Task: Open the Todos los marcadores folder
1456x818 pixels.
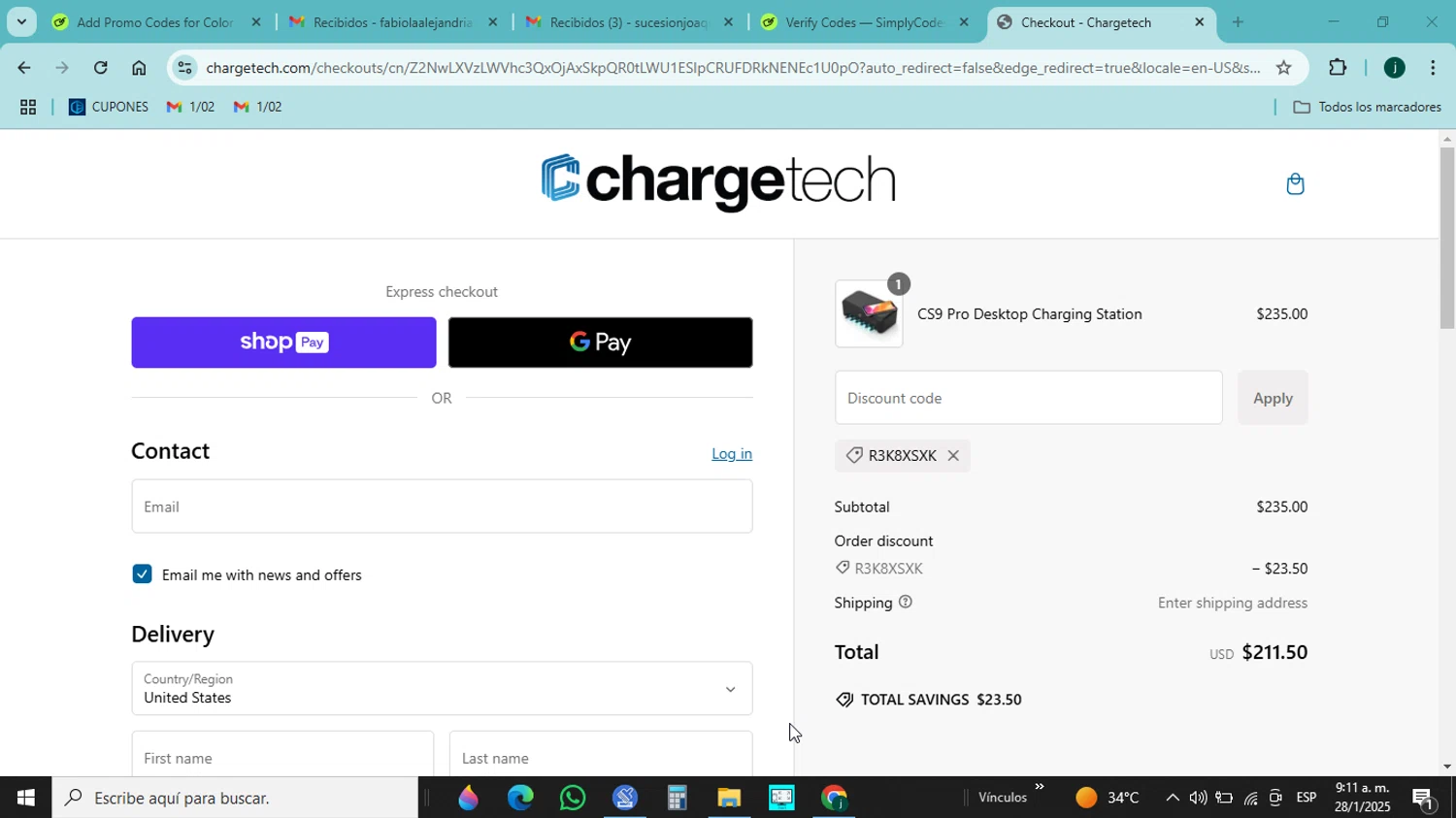Action: 1367,107
